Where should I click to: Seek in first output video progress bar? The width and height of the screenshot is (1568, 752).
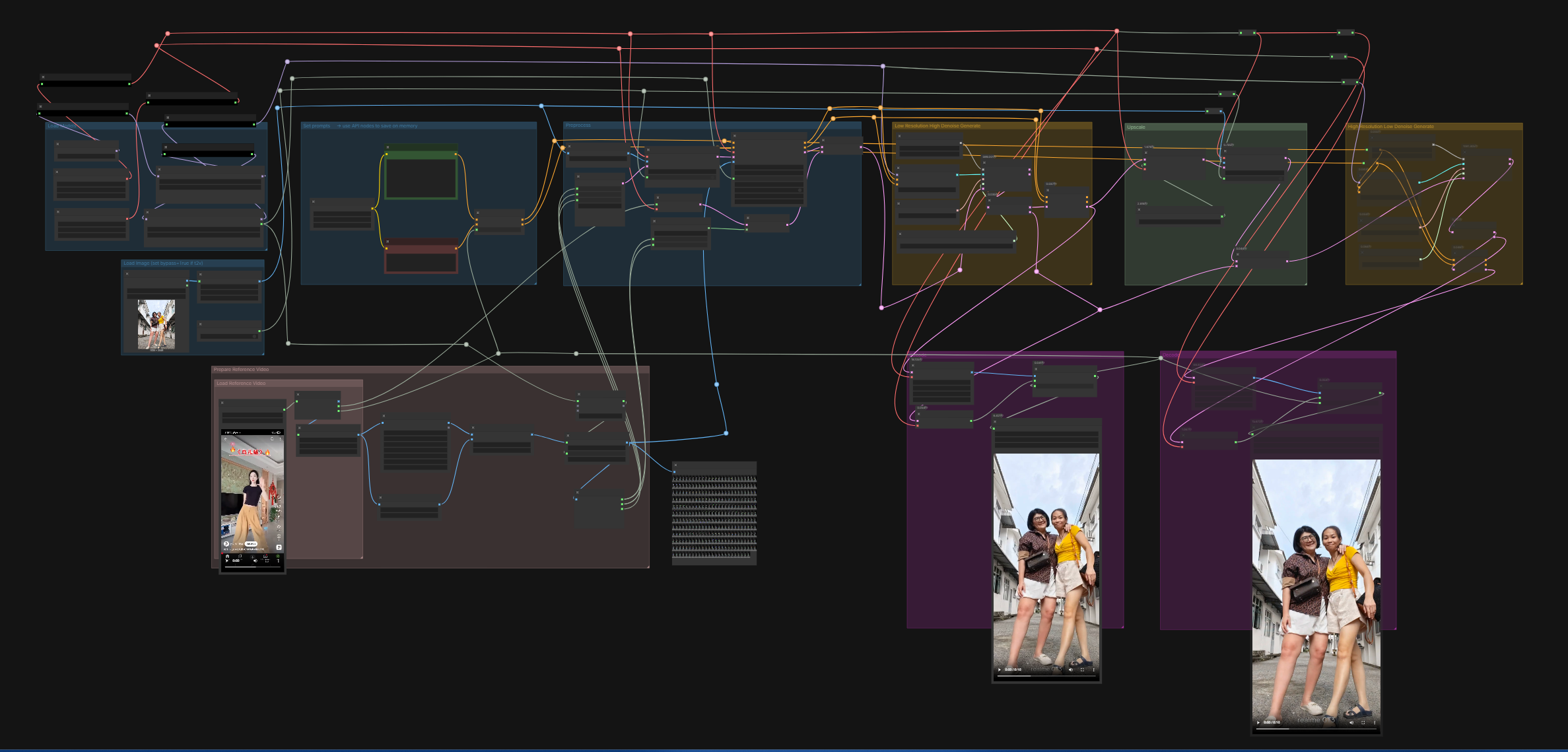click(x=1046, y=676)
